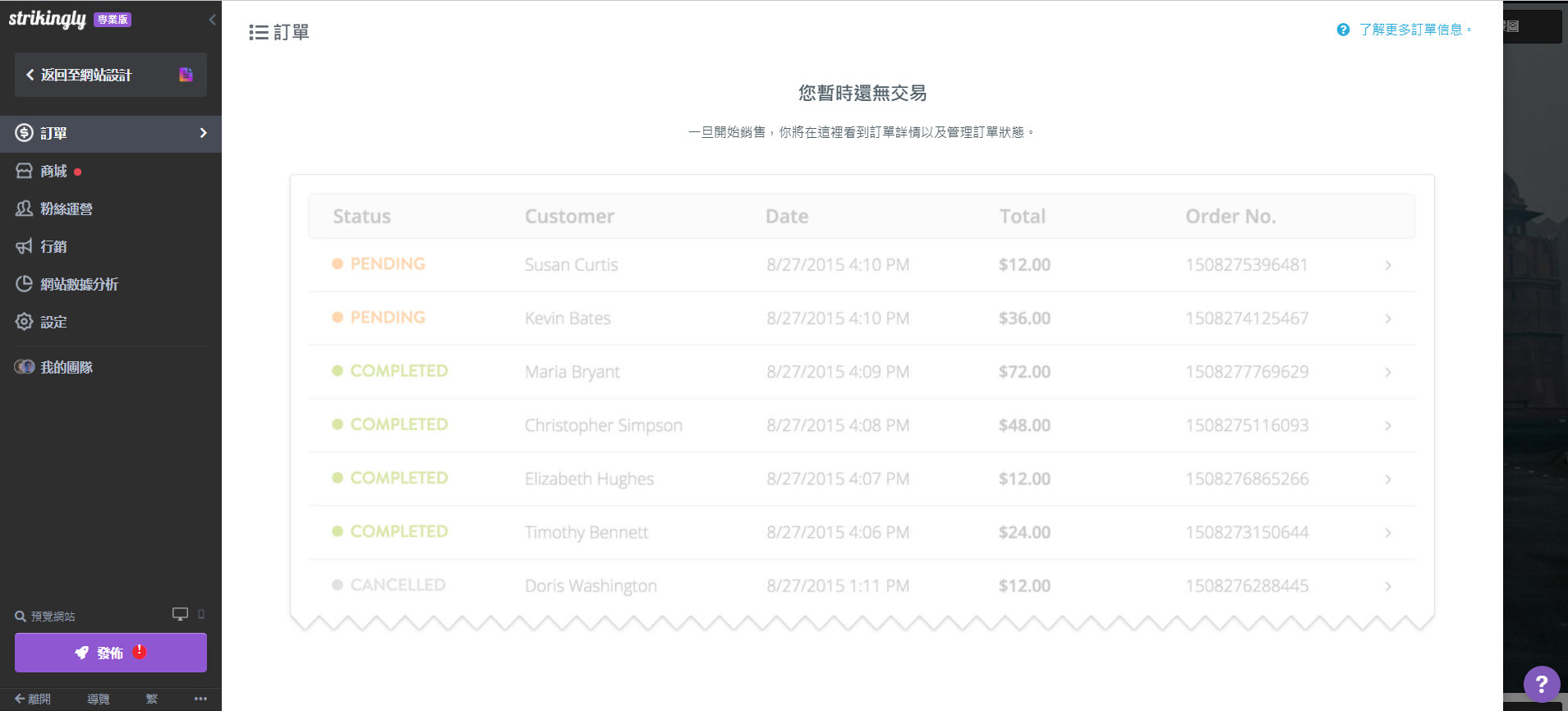Click the dollar icon next to 訂單
Viewport: 1568px width, 711px height.
(25, 133)
